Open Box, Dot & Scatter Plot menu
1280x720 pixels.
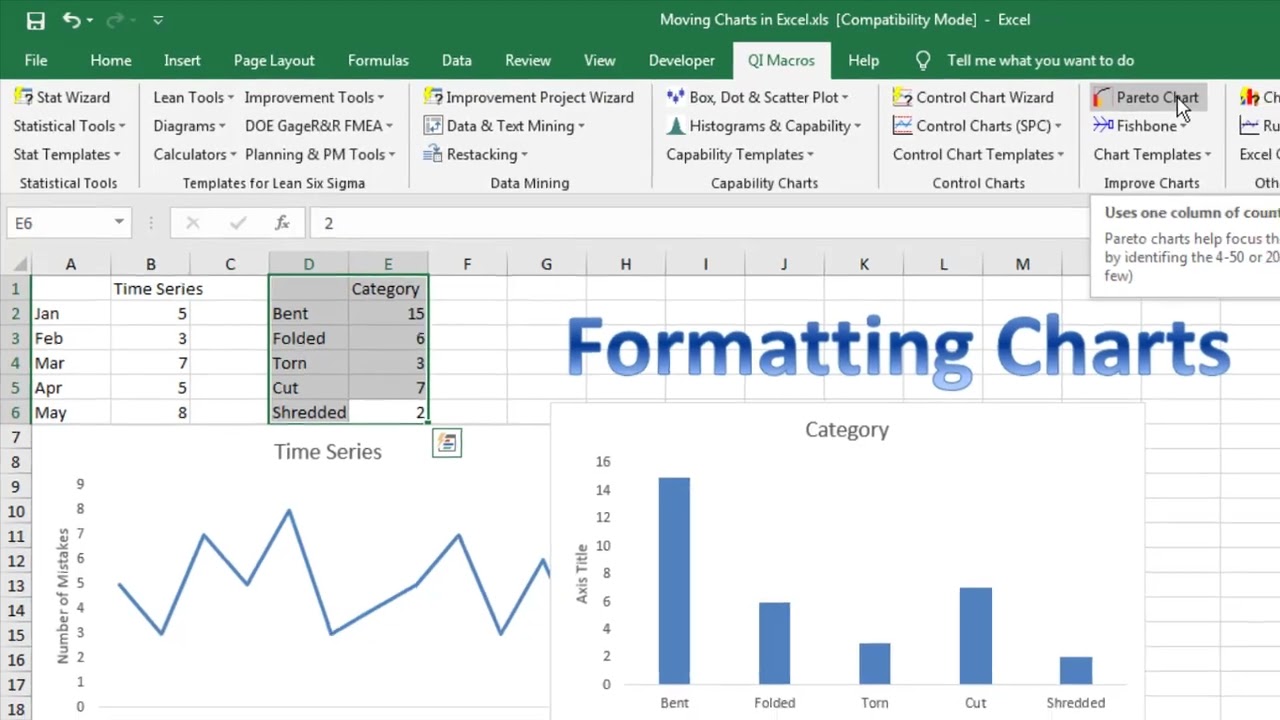757,97
